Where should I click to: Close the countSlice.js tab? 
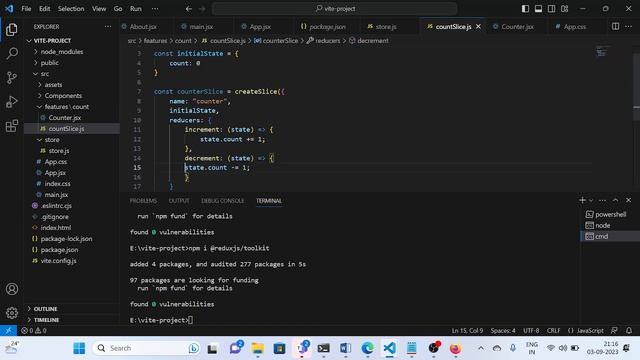pyautogui.click(x=478, y=27)
